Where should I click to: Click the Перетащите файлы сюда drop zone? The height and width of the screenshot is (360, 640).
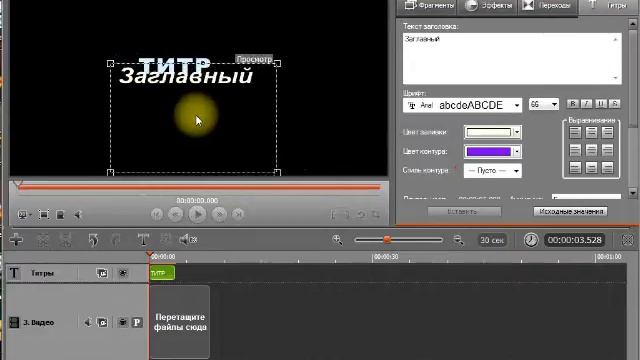(180, 322)
